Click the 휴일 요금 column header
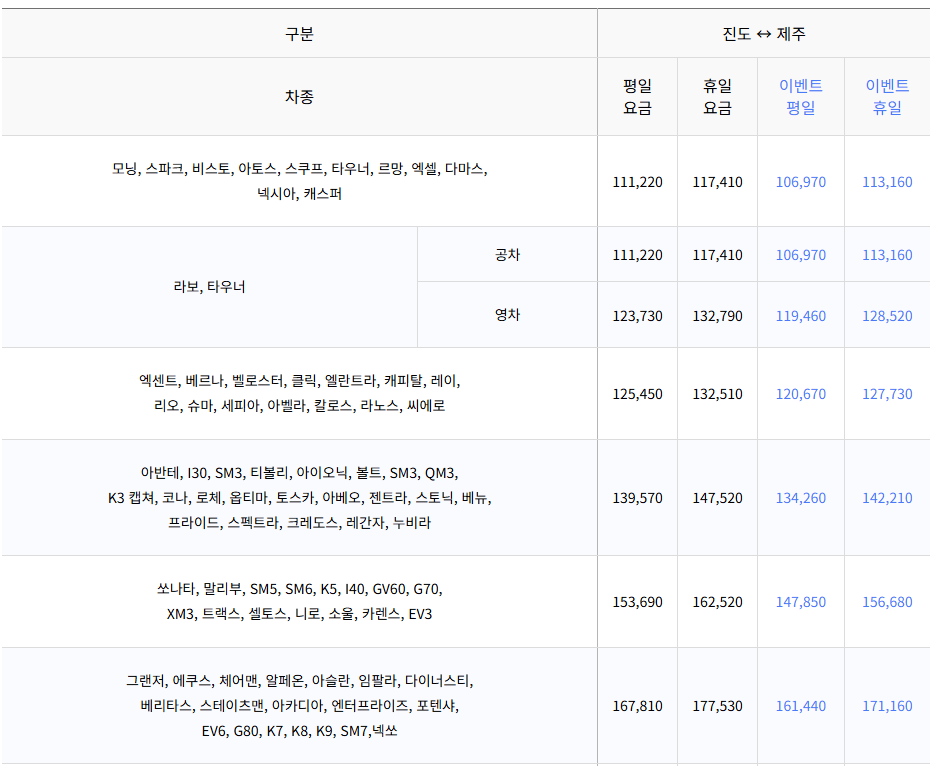 [x=718, y=95]
